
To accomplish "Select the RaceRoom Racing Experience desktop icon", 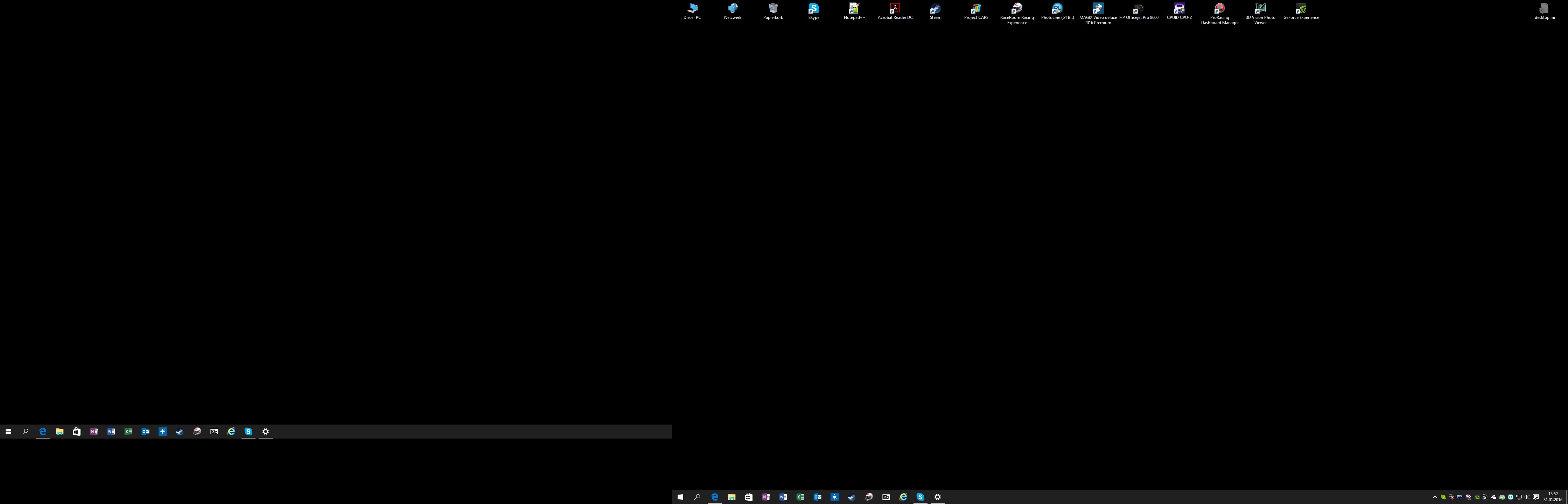I will point(1016,11).
